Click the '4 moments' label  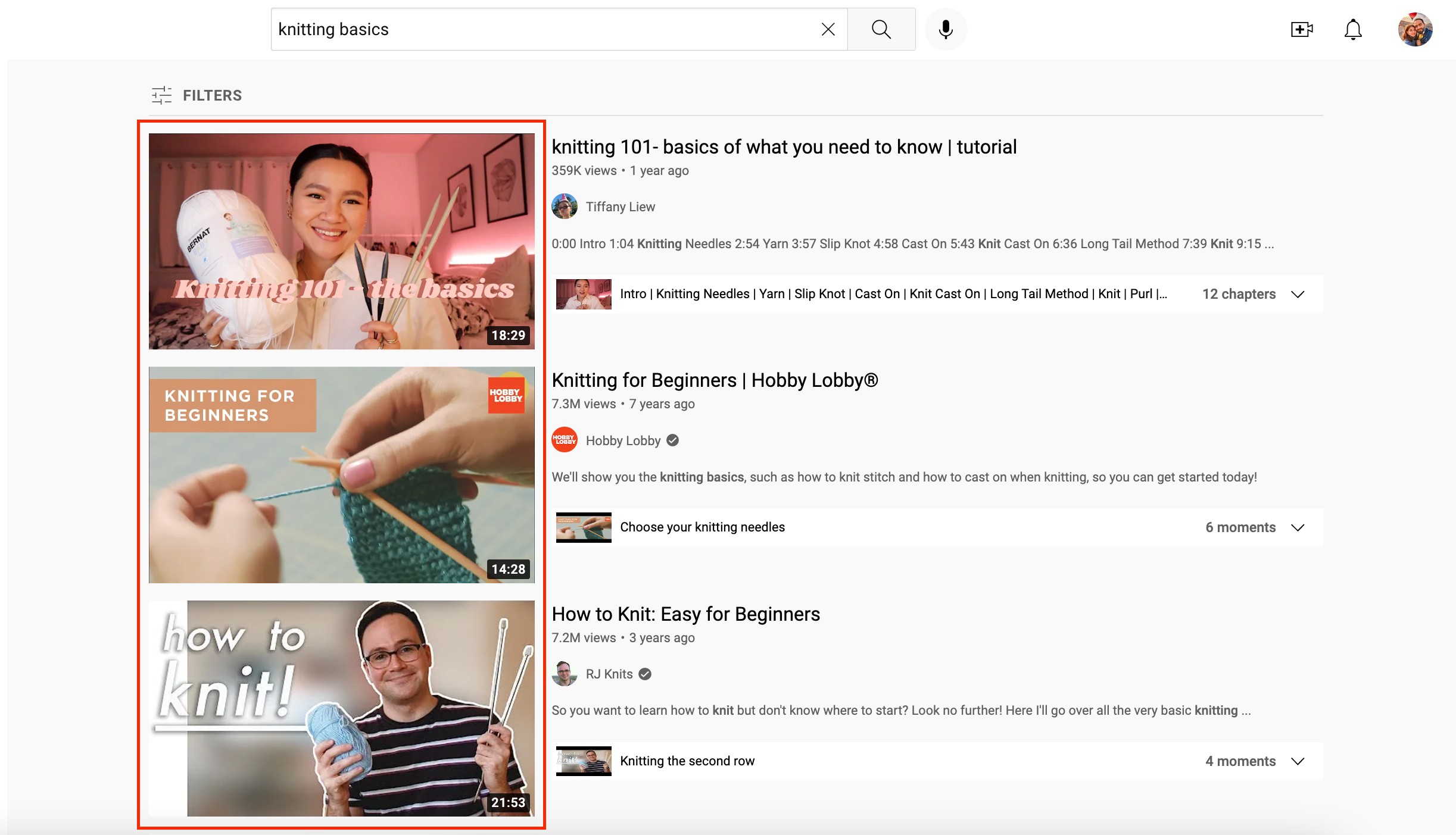[x=1240, y=761]
